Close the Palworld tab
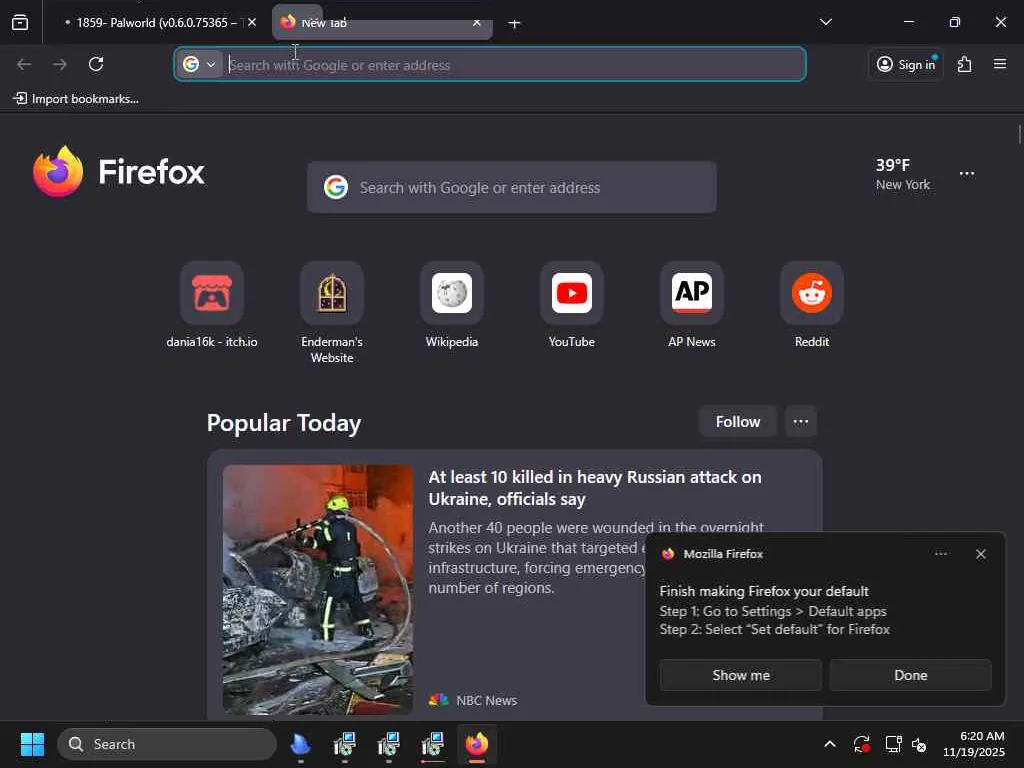The height and width of the screenshot is (768, 1024). point(252,22)
